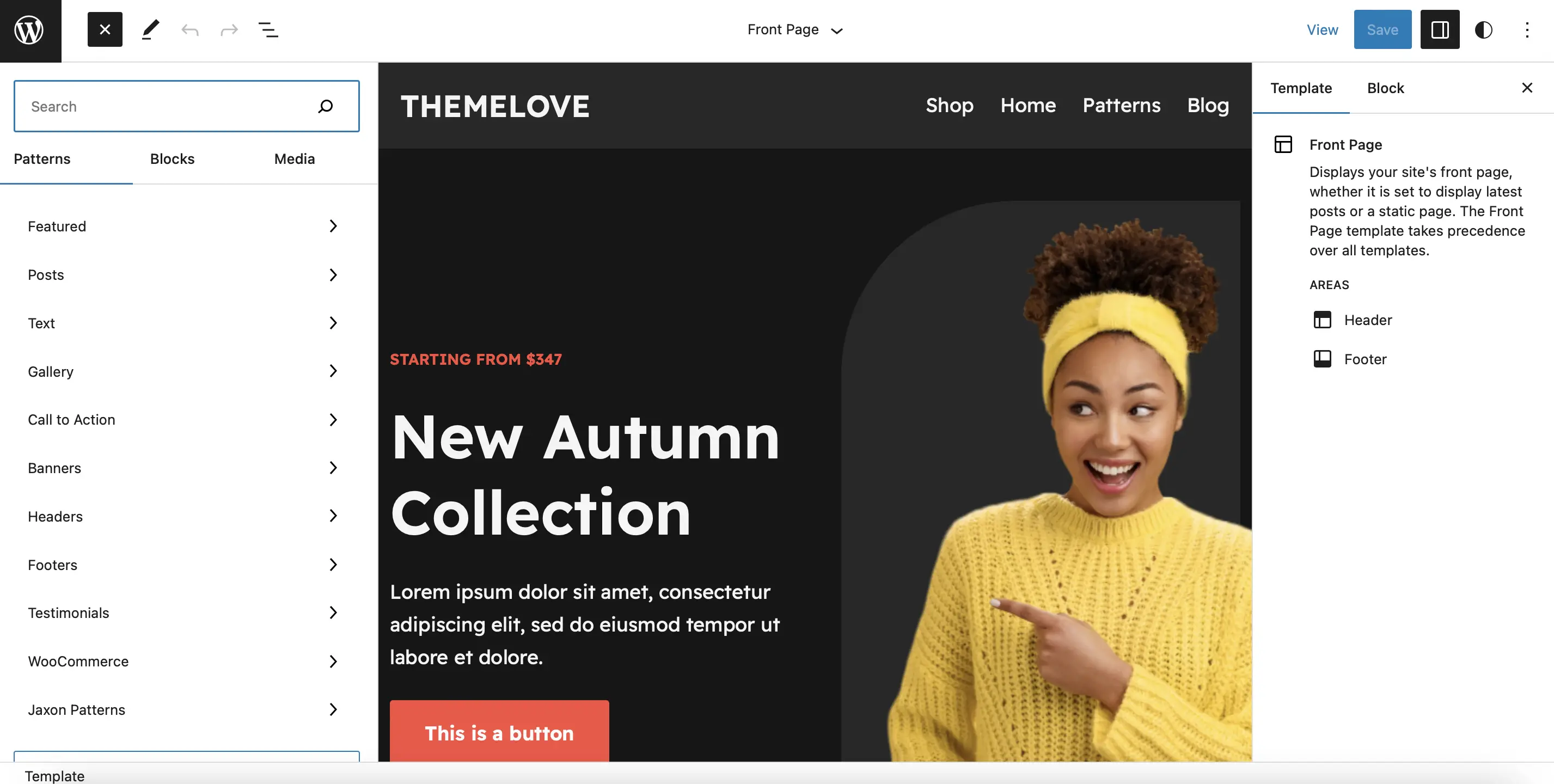Click the Footer area icon
Viewport: 1554px width, 784px height.
coord(1323,358)
